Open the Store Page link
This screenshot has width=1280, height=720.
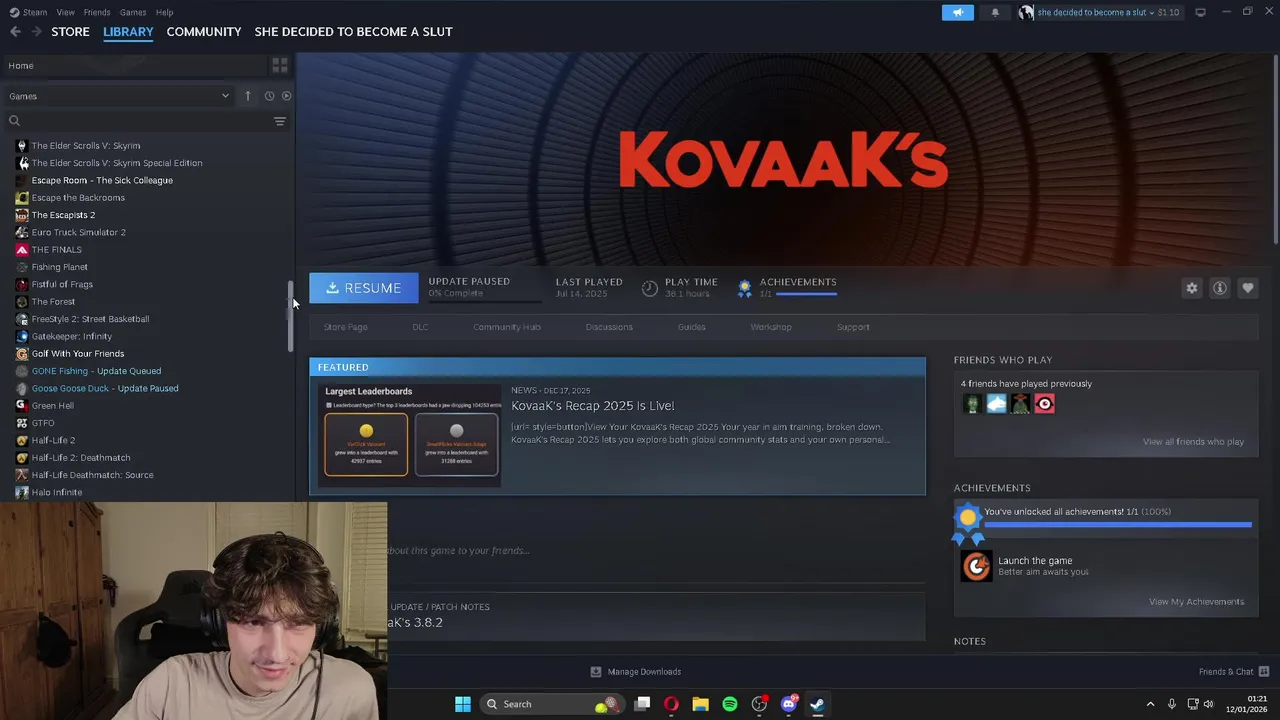click(x=345, y=327)
